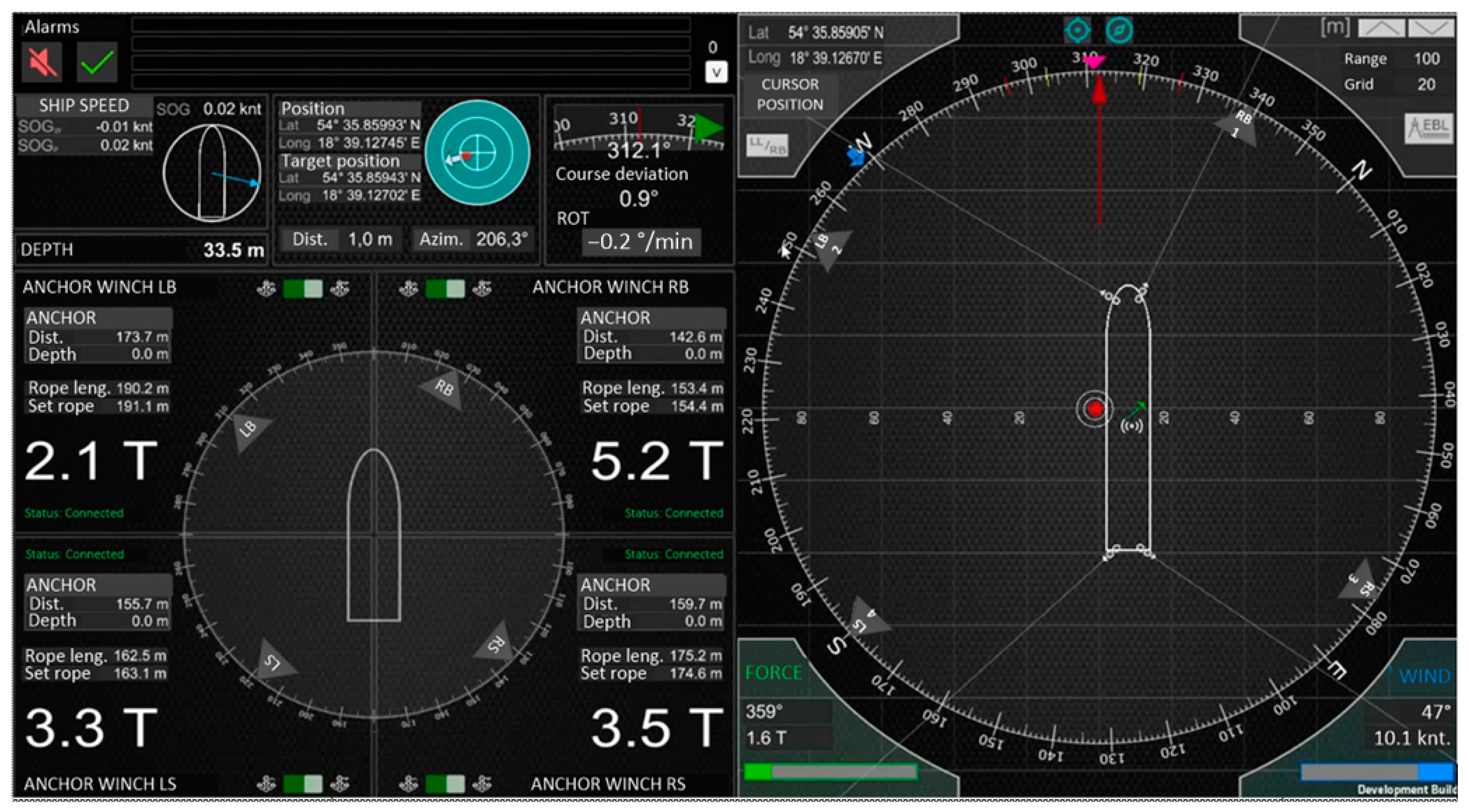The width and height of the screenshot is (1469, 812).
Task: Click the green FORCE level bar
Action: pyautogui.click(x=830, y=771)
